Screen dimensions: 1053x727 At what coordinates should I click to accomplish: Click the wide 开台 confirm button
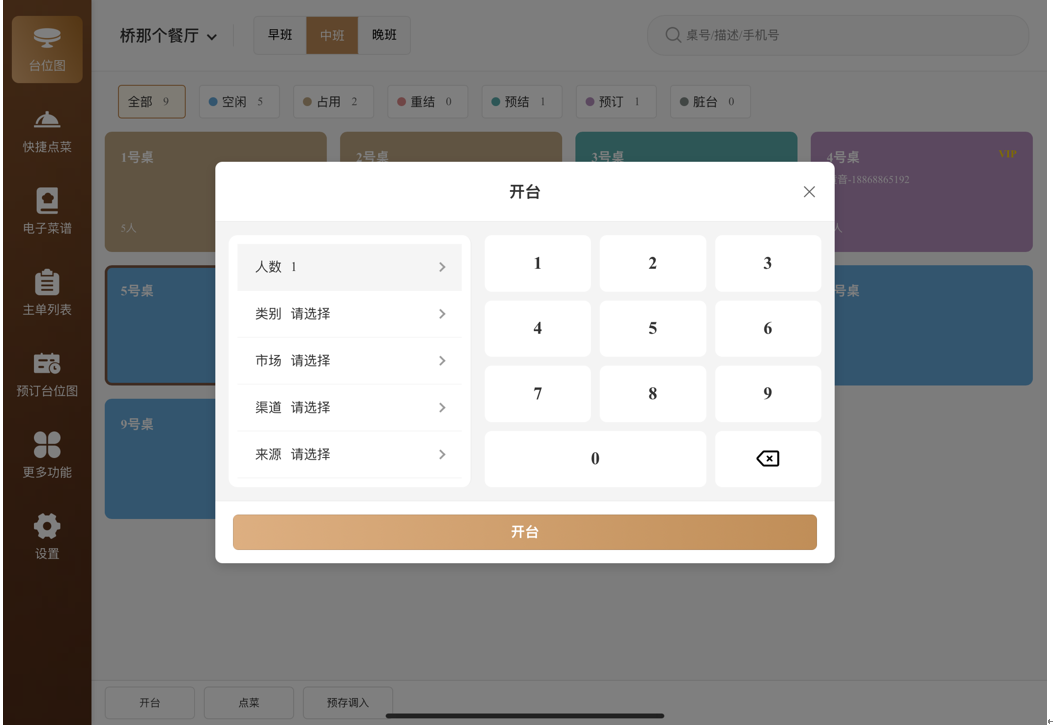click(x=524, y=532)
